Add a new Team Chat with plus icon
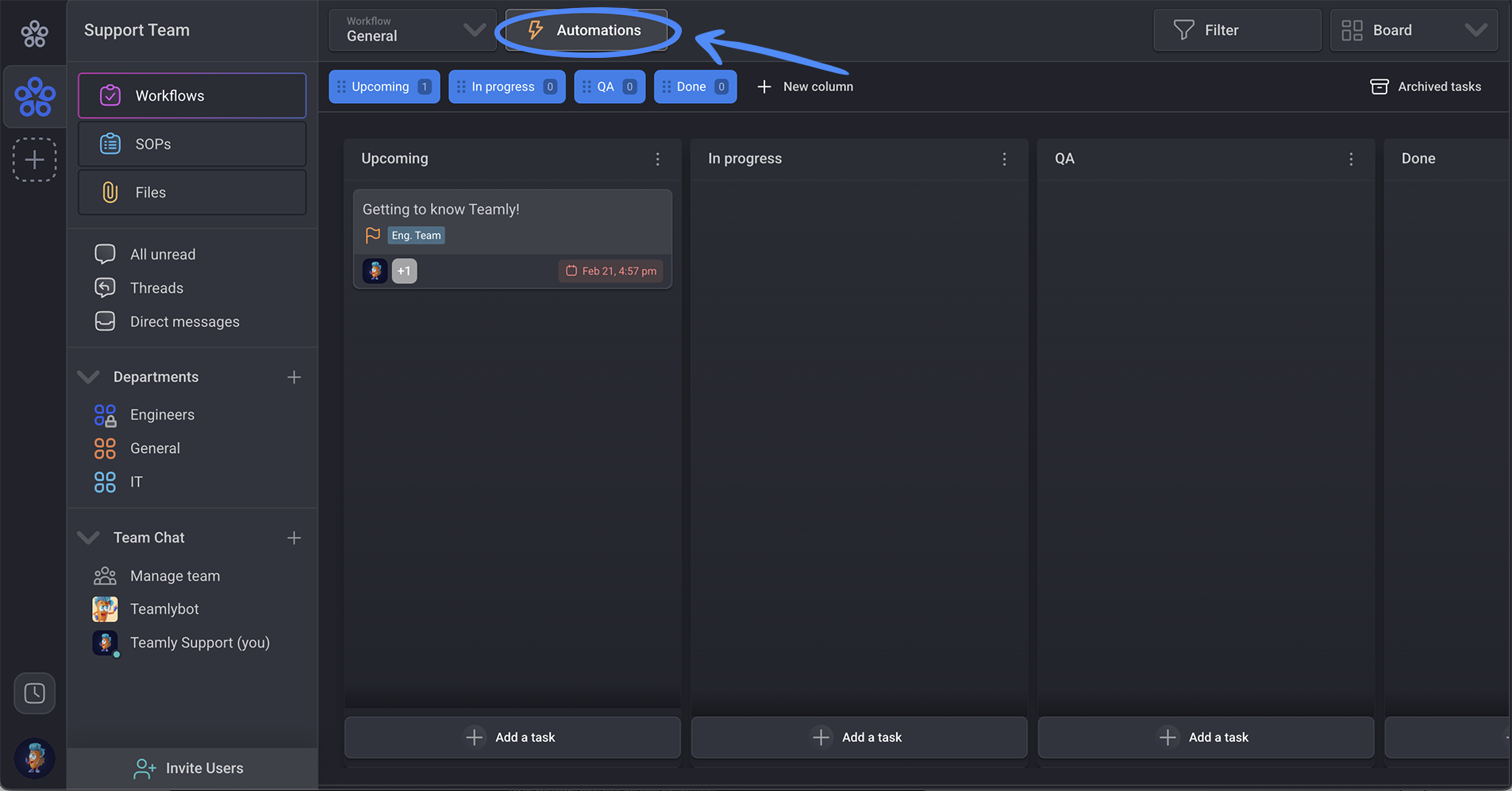1512x791 pixels. point(294,538)
